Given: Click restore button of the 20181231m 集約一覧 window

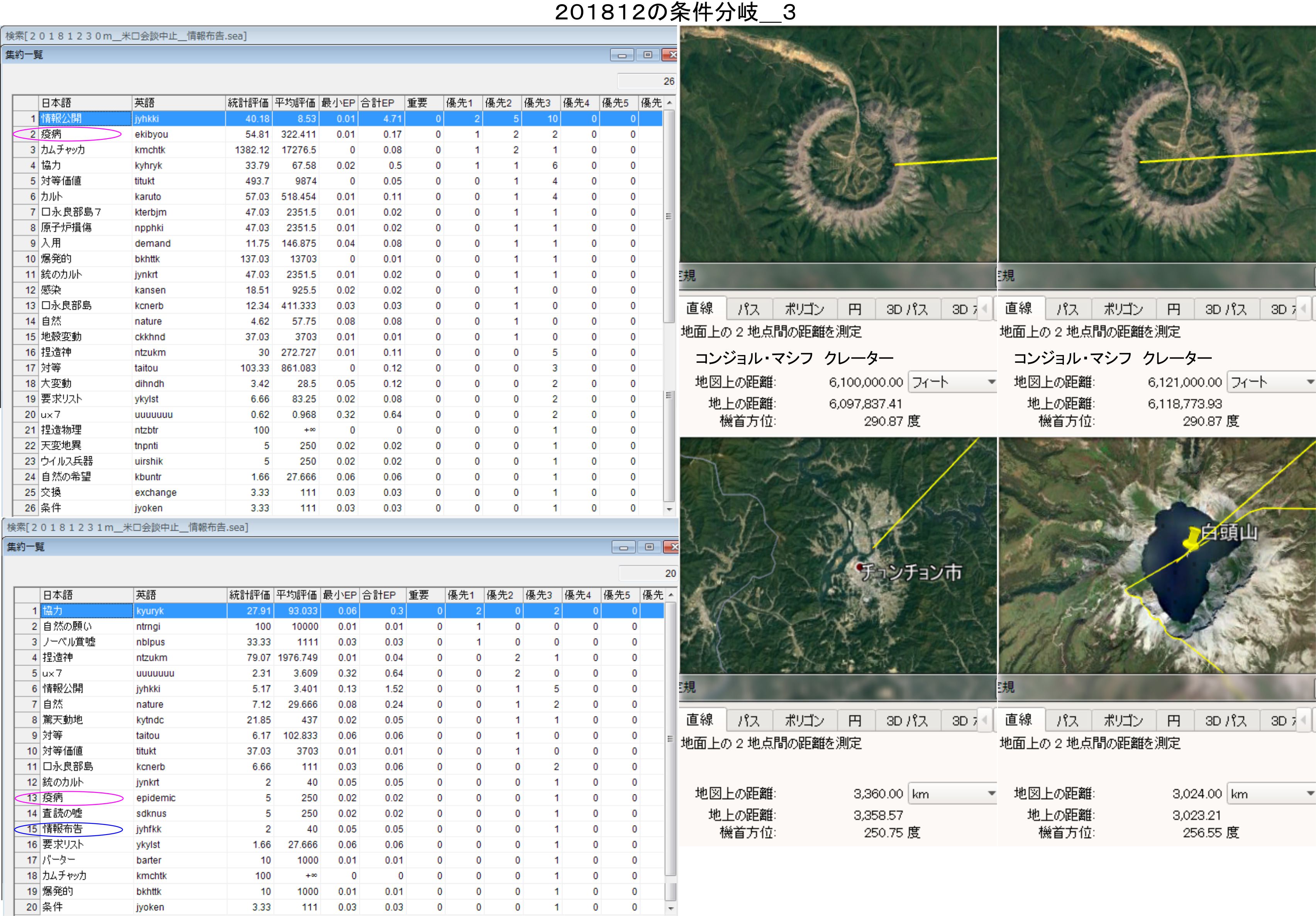Looking at the screenshot, I should 649,547.
